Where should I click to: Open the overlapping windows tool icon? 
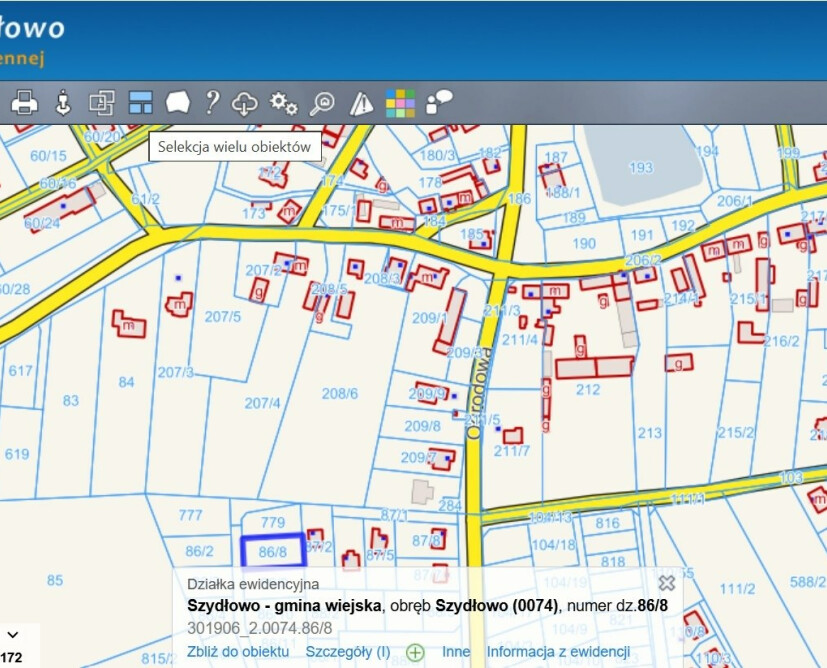point(102,102)
